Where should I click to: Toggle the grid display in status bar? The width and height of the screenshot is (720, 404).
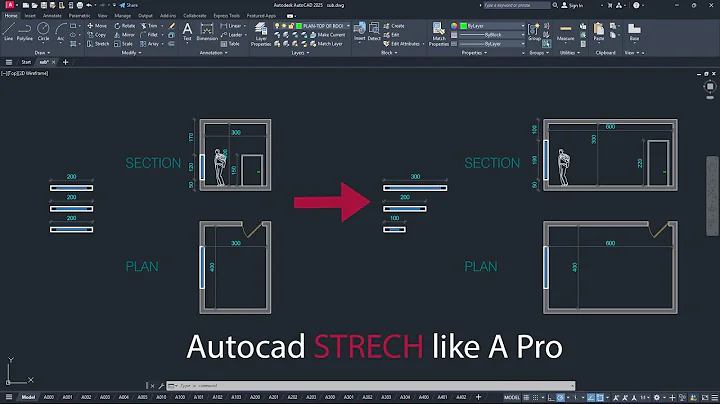click(x=526, y=397)
